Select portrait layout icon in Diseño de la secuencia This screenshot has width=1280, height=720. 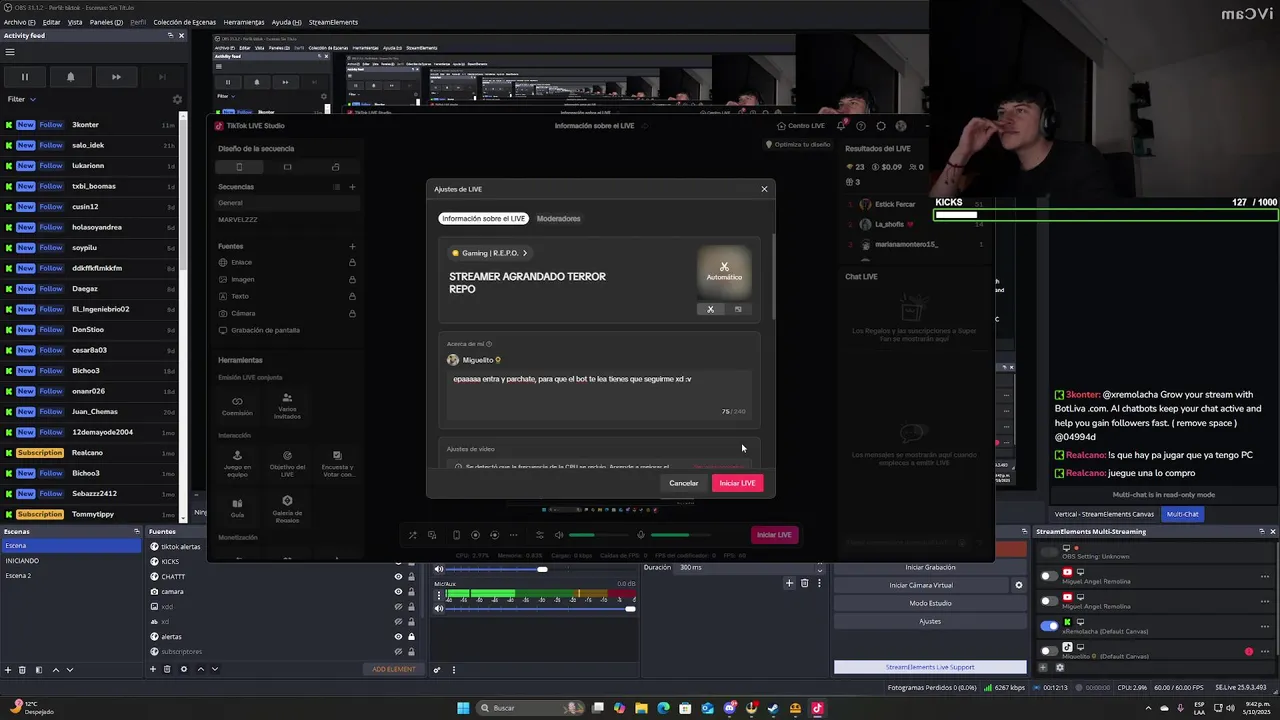point(239,167)
